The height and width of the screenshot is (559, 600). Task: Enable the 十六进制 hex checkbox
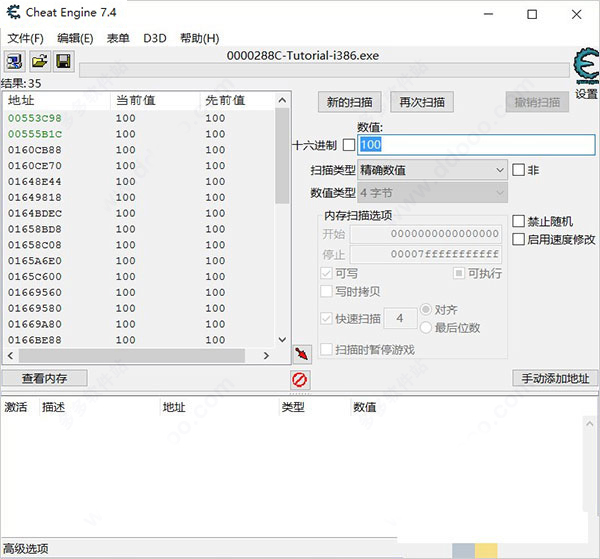point(348,145)
